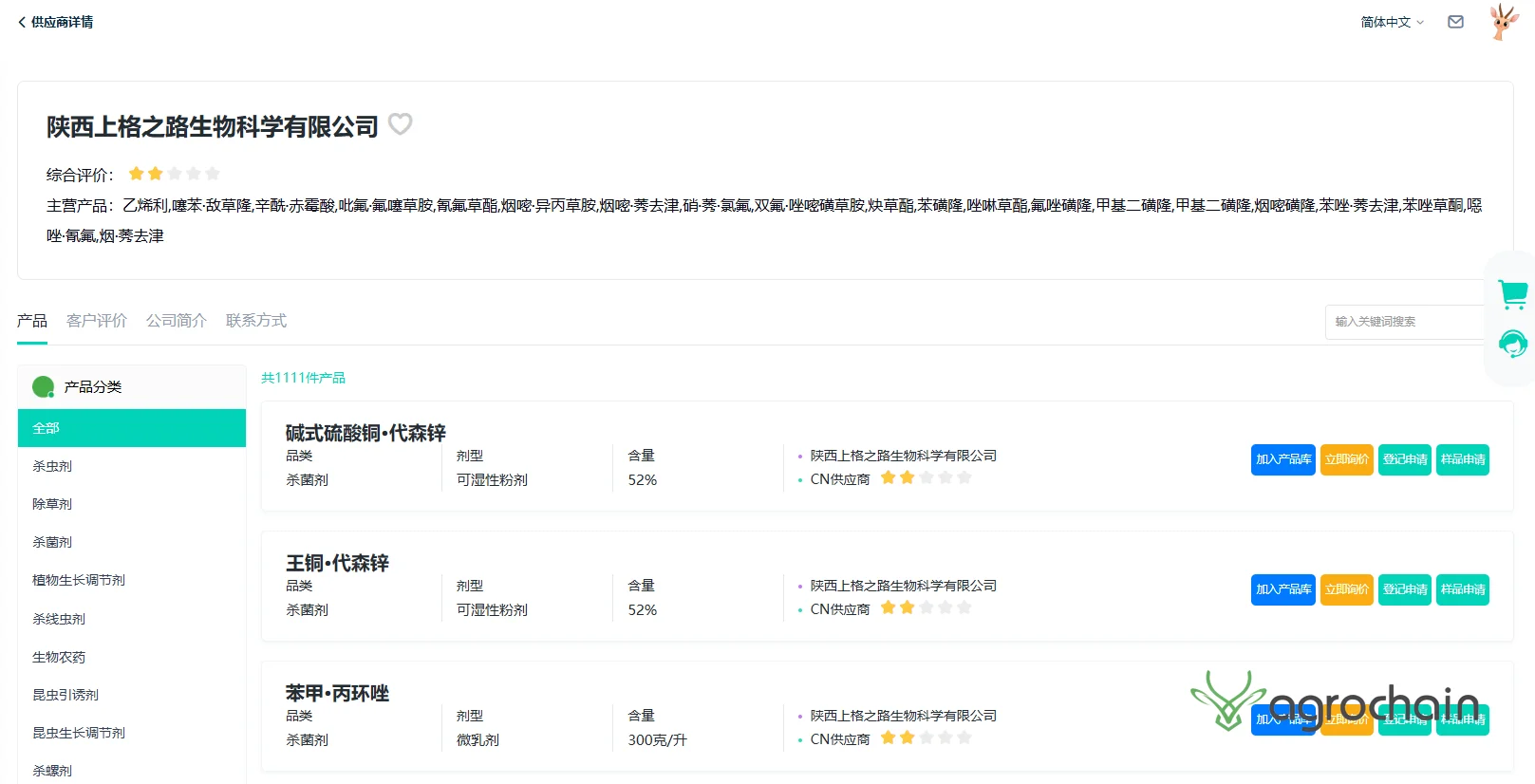Select 杀虫剂 category
This screenshot has width=1535, height=784.
(x=132, y=466)
